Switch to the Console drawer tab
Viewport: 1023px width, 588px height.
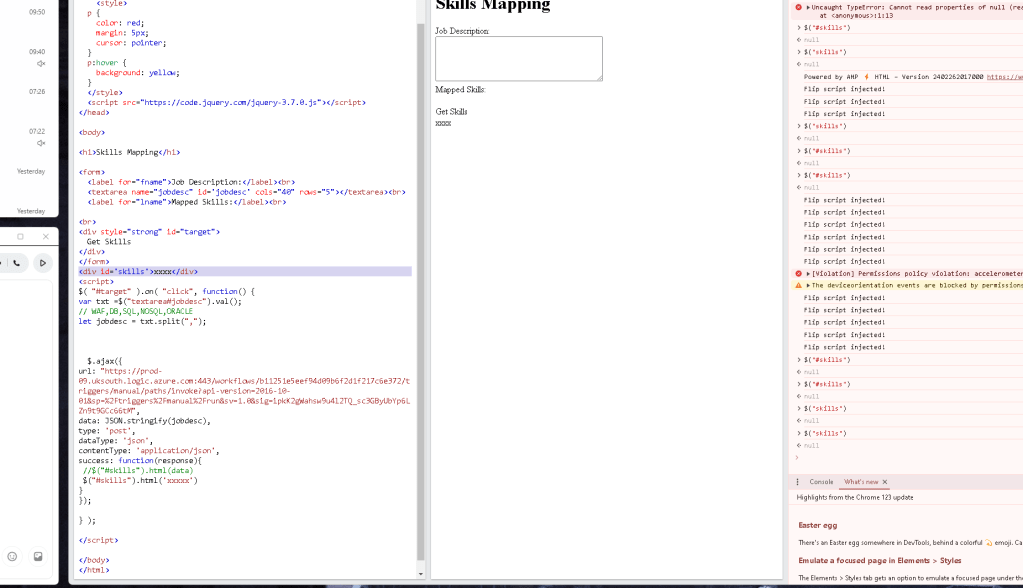pos(821,482)
